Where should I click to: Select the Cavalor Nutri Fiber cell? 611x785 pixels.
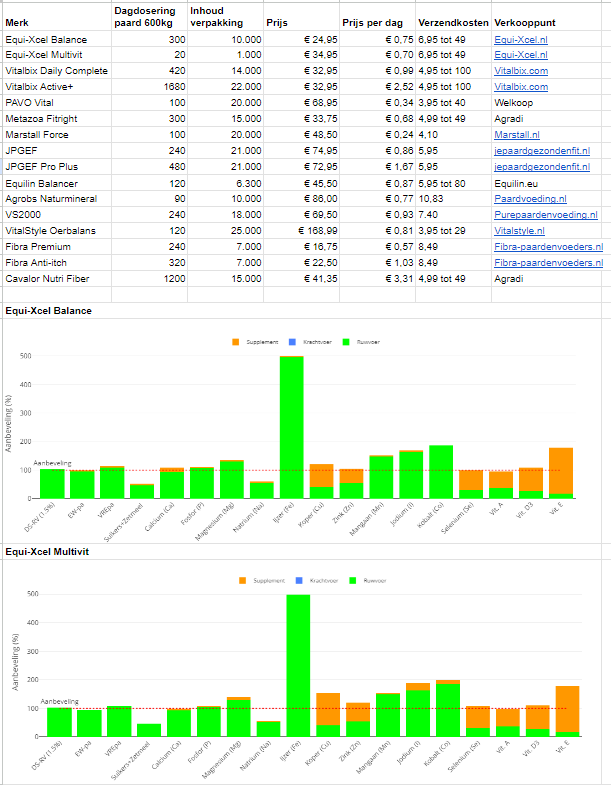(57, 279)
